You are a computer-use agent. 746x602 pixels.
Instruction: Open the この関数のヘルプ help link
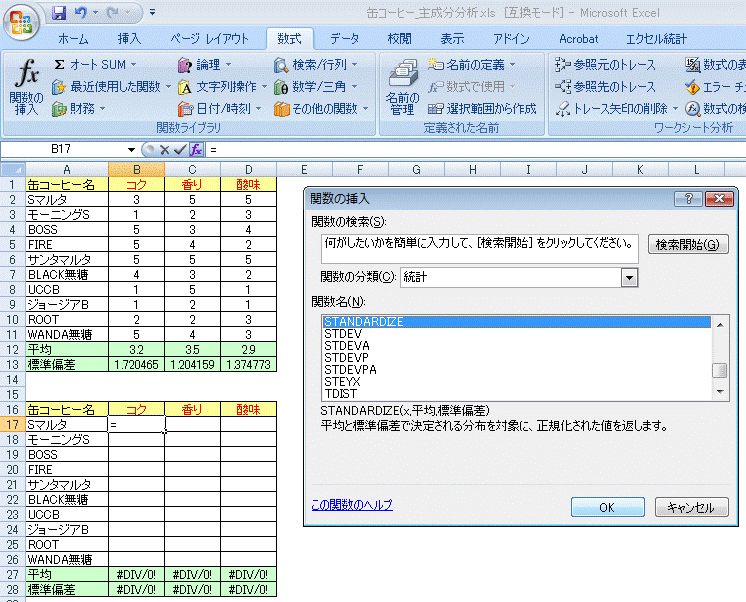[352, 505]
